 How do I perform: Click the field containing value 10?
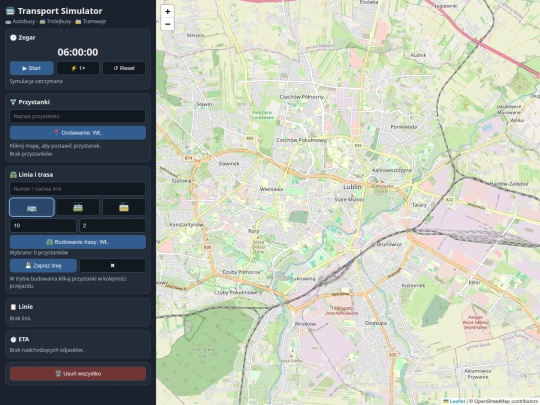click(43, 226)
